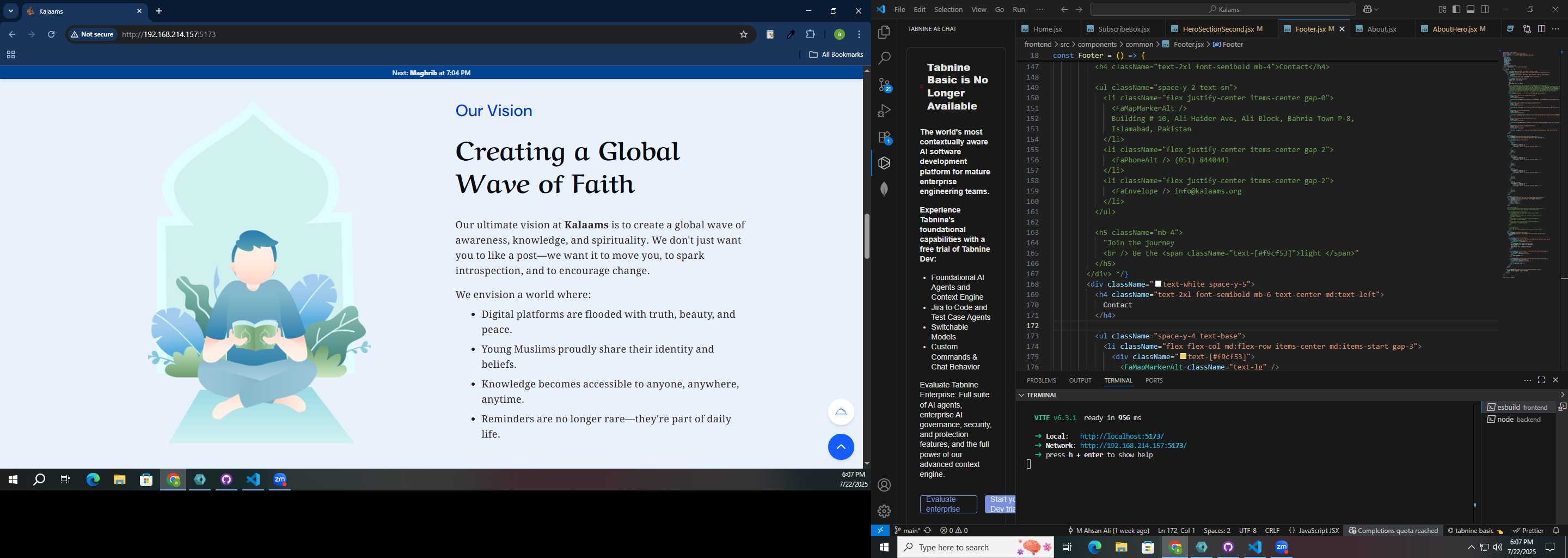Screen dimensions: 1568x558
Task: Open editor More Actions ellipsis
Action: point(1556,29)
